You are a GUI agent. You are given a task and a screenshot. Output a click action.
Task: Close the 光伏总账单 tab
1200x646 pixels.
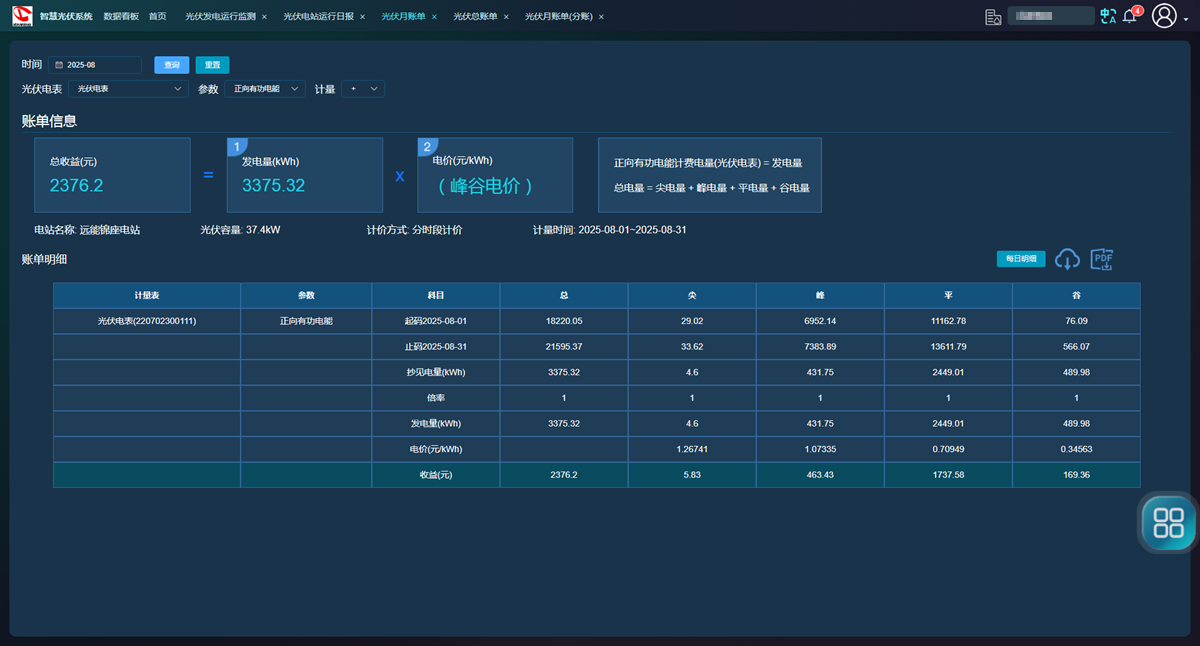point(506,17)
